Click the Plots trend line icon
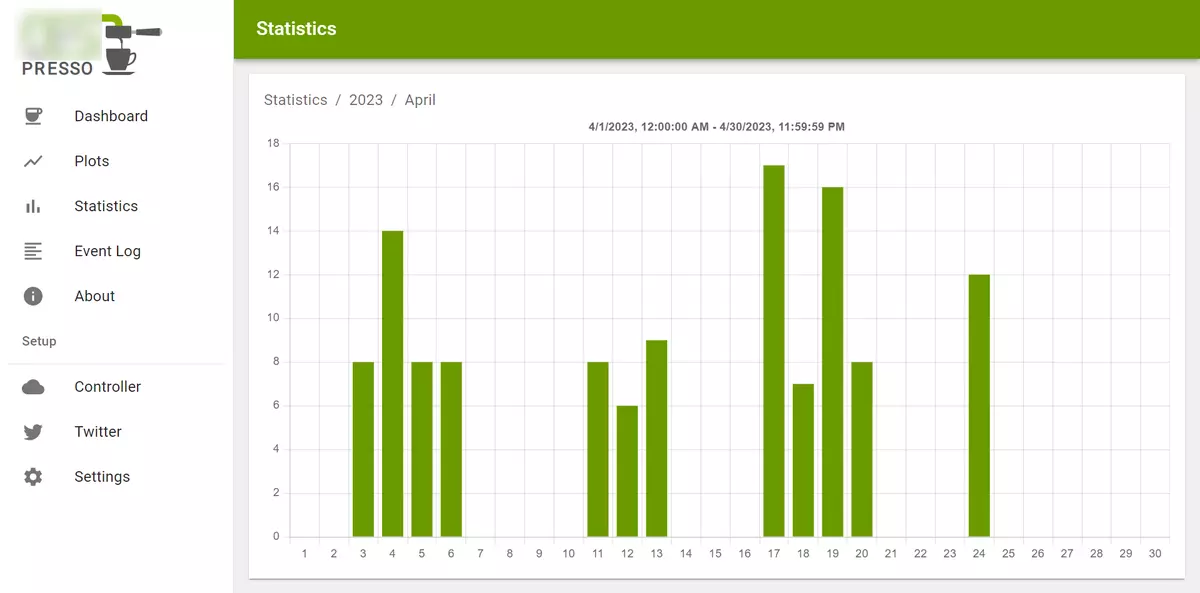 click(33, 161)
